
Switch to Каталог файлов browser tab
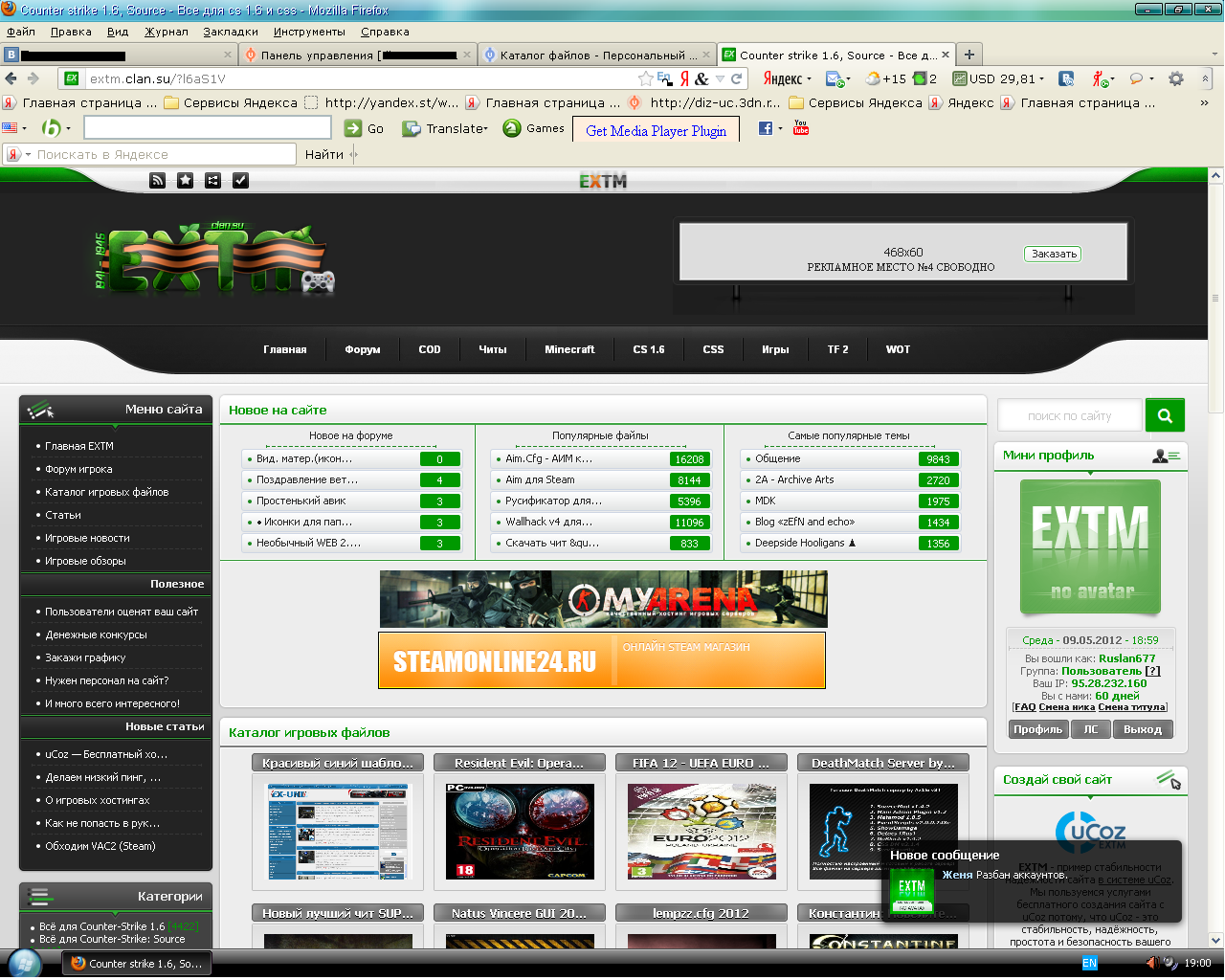pyautogui.click(x=596, y=55)
